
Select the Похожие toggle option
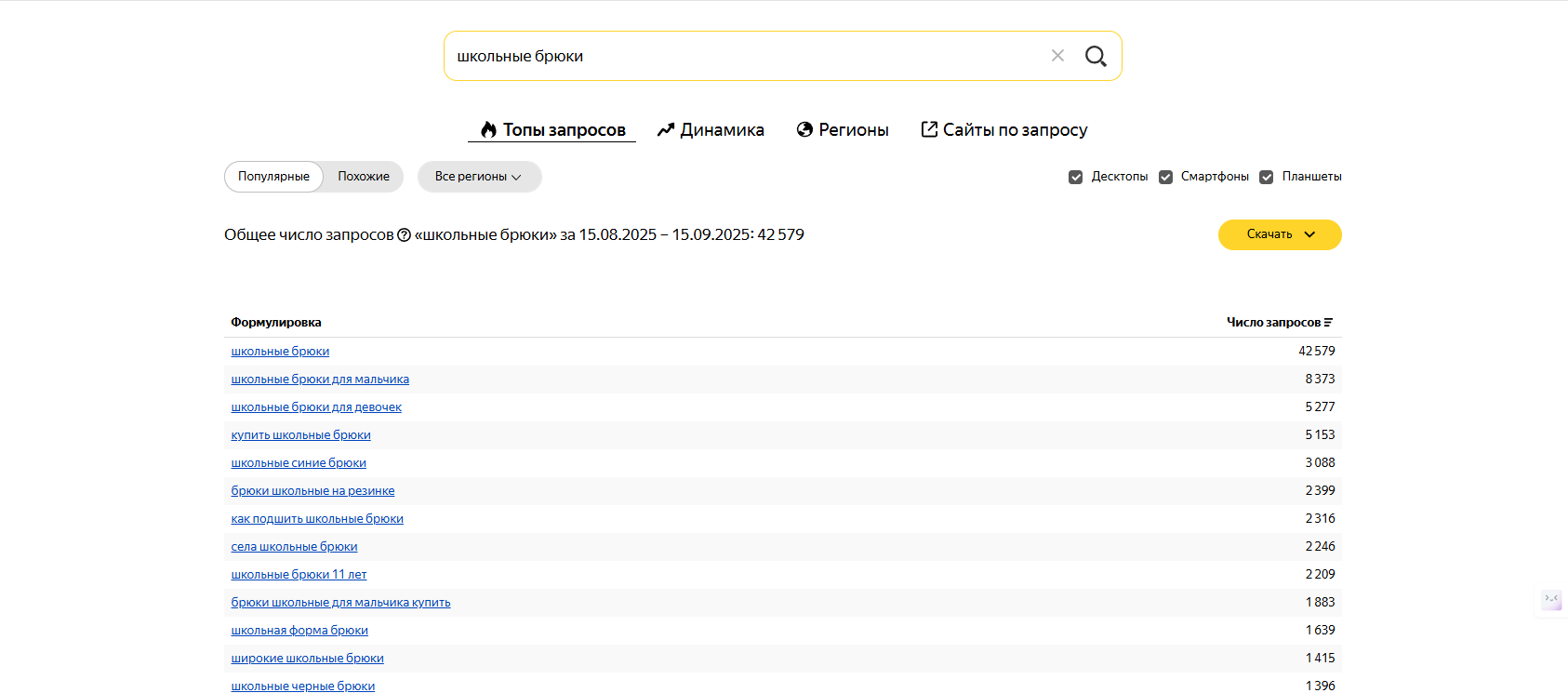[x=364, y=177]
